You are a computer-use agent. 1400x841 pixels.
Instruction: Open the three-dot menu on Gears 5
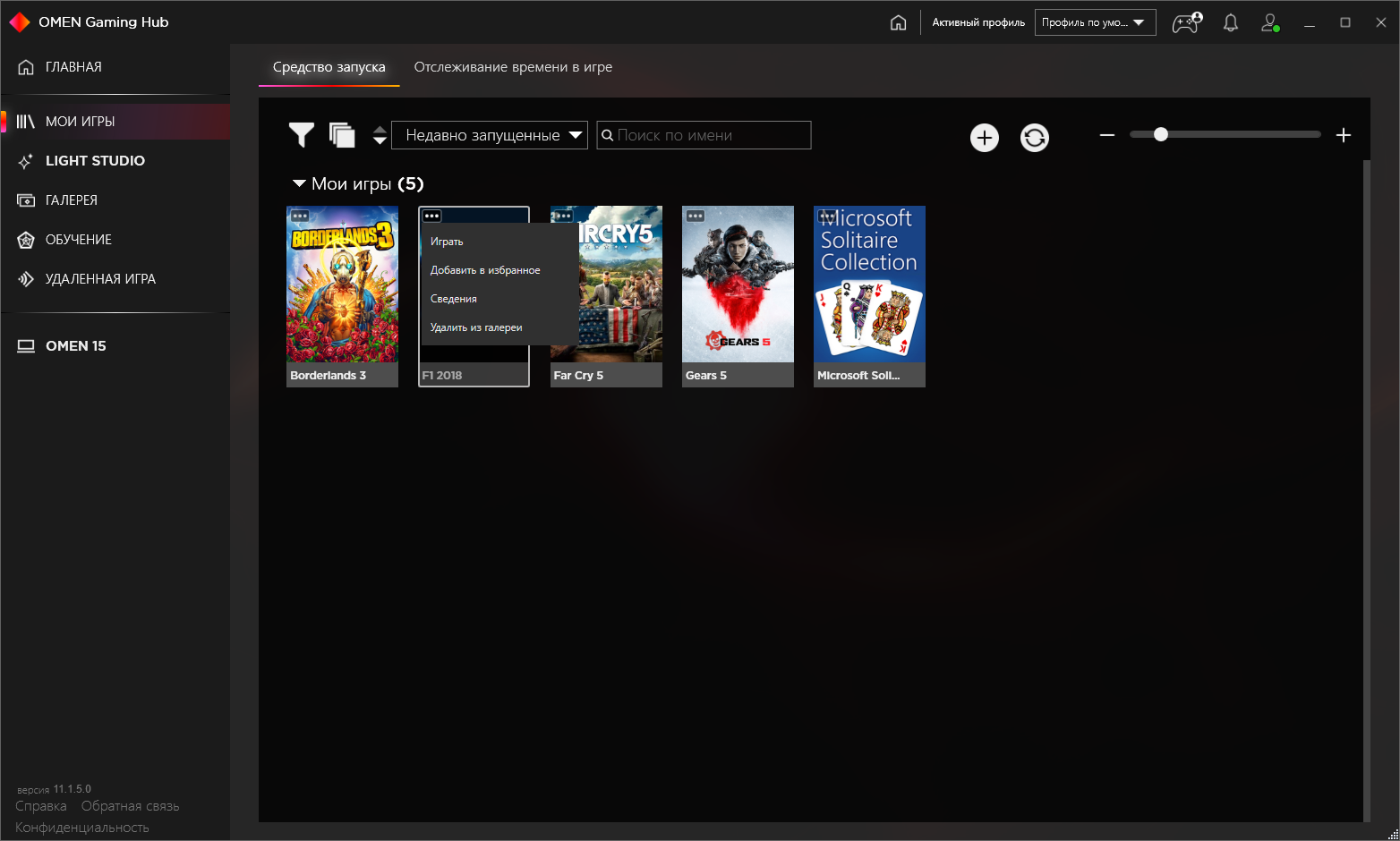tap(696, 216)
